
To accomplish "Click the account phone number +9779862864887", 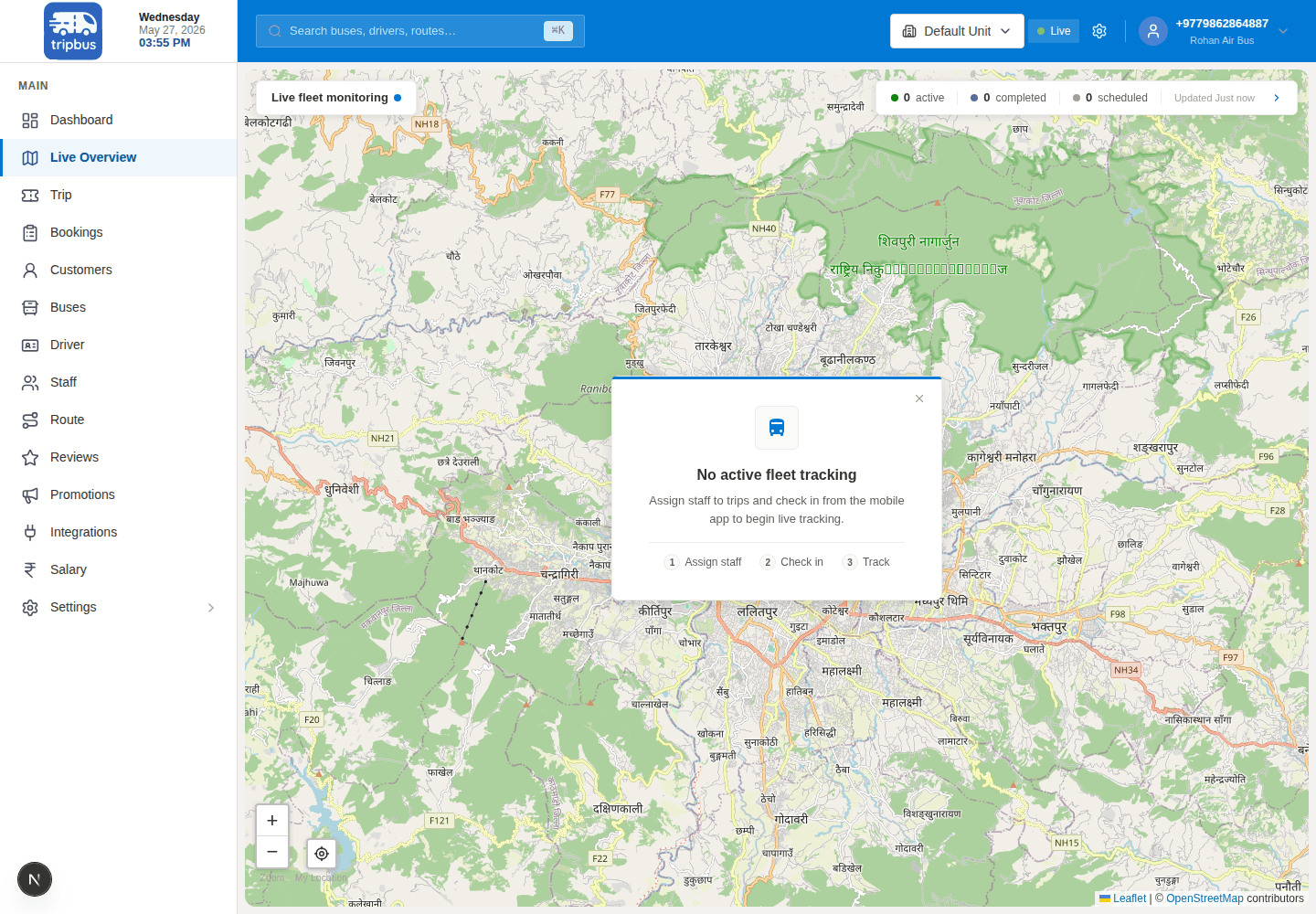I will (x=1222, y=24).
